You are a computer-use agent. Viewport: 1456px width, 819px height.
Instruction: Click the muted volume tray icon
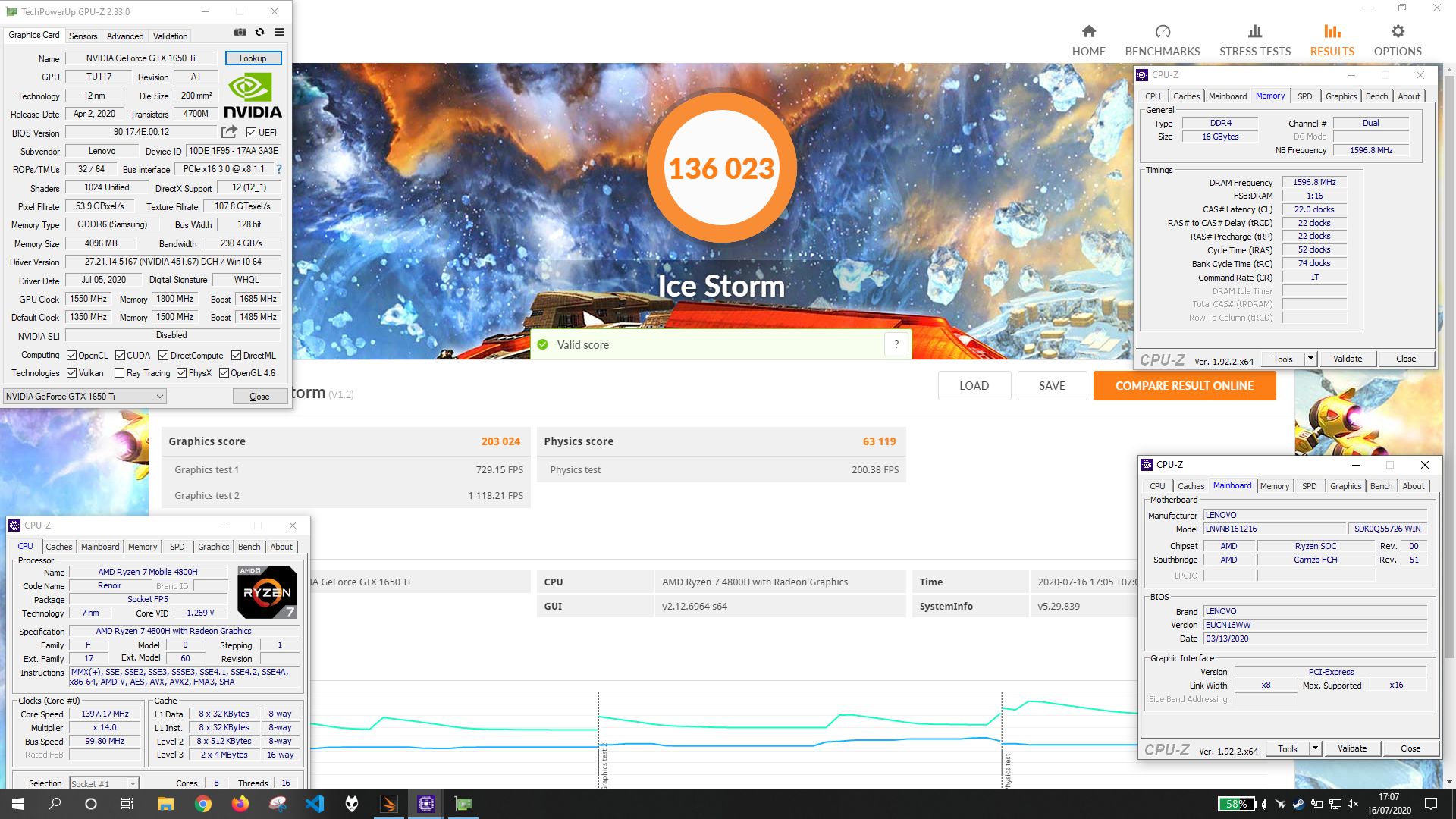pos(1352,804)
